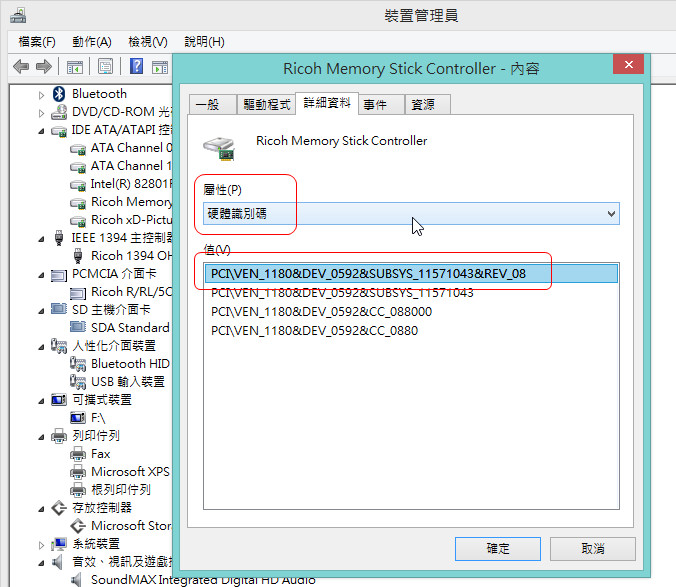676x587 pixels.
Task: Select value ending SUBSYS_11571043&REV_08
Action: (x=411, y=274)
